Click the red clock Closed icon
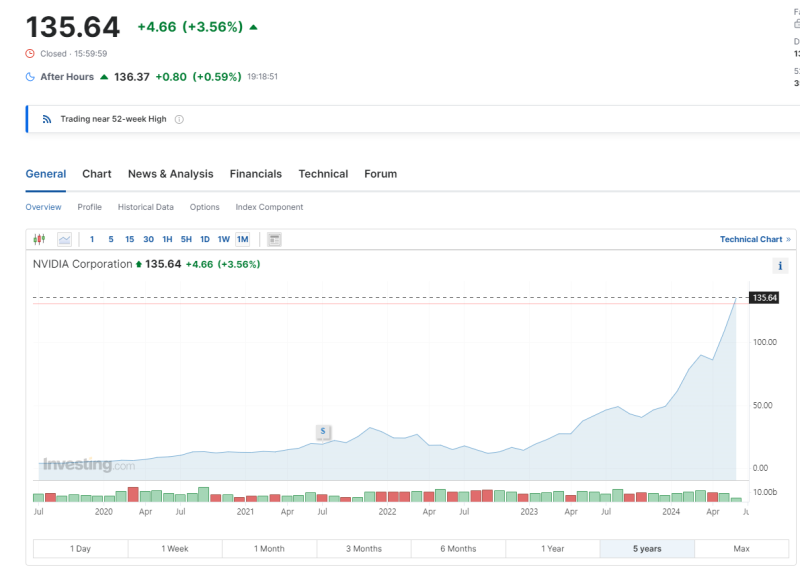 [x=30, y=54]
